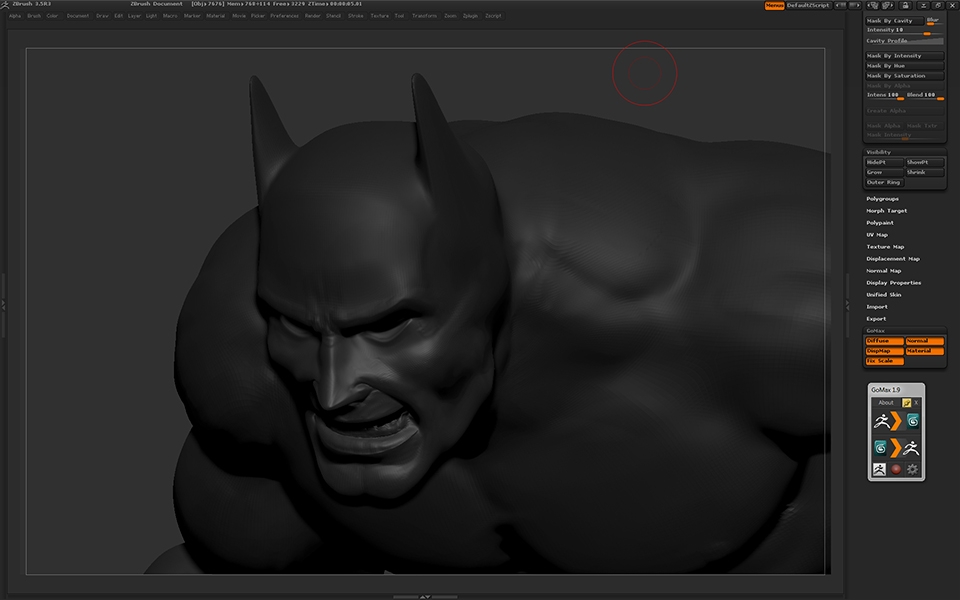Toggle the Diffuse option in GoMax
The height and width of the screenshot is (600, 960).
[884, 341]
